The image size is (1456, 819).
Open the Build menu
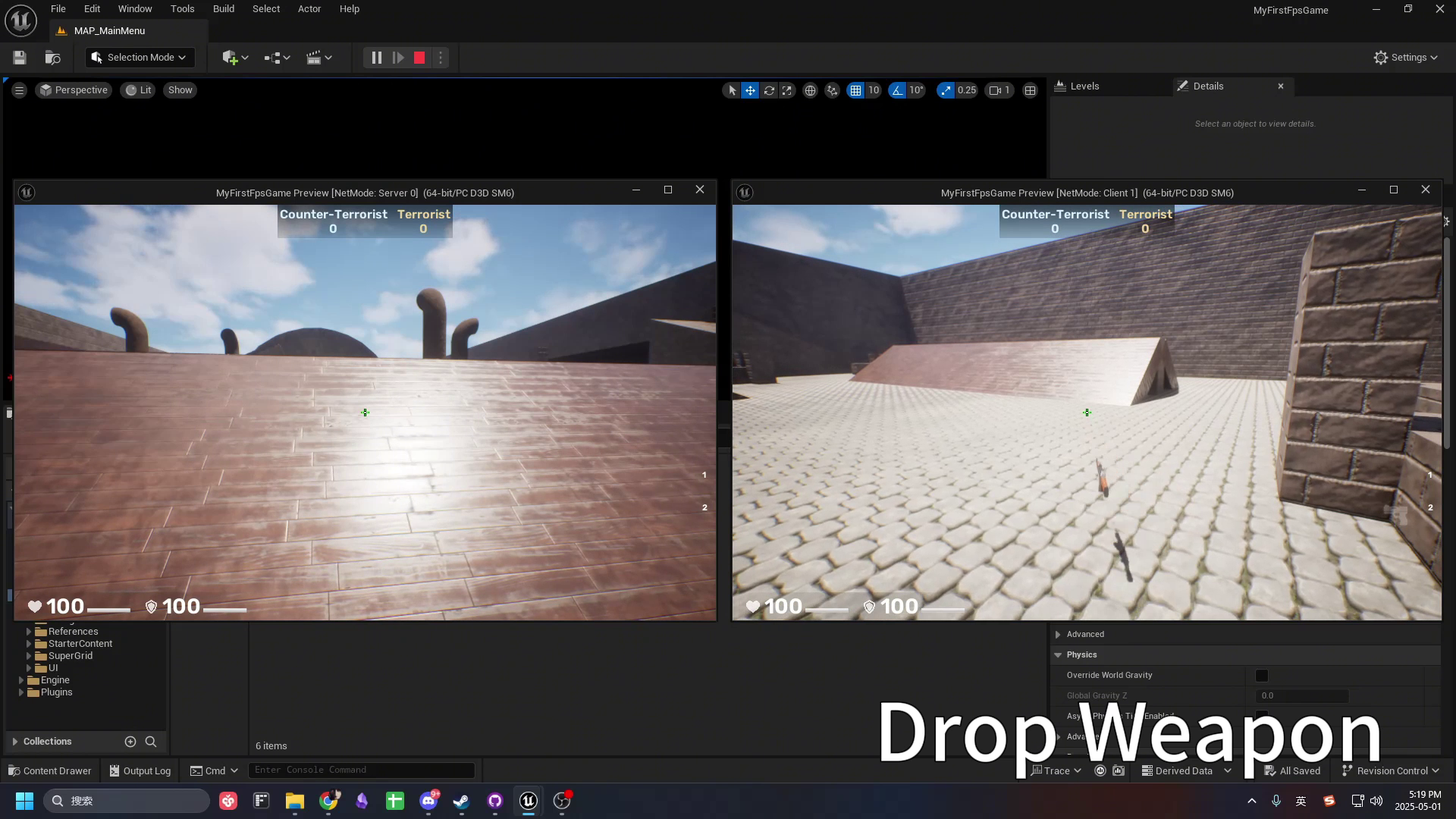tap(223, 9)
